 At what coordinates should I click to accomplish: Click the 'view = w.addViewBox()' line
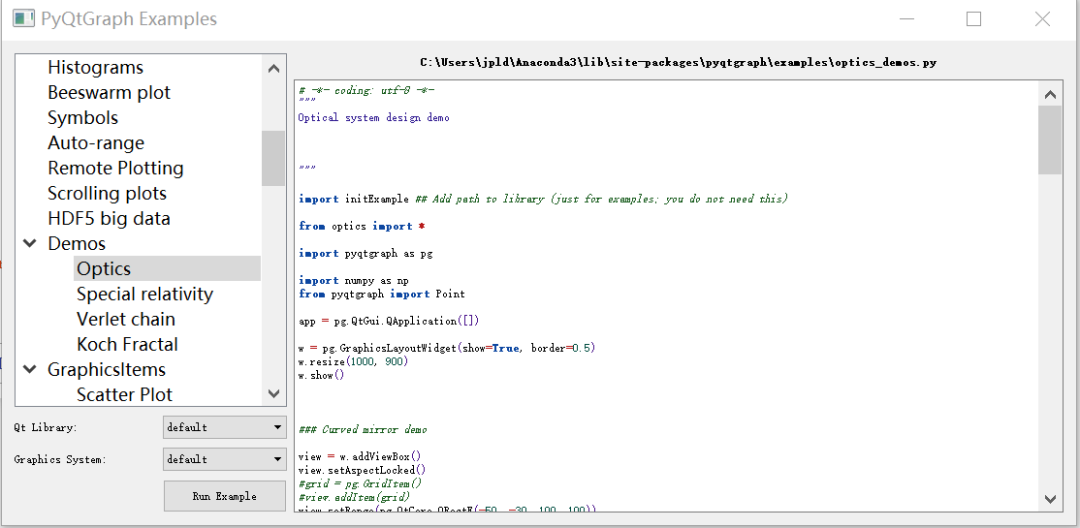[359, 456]
